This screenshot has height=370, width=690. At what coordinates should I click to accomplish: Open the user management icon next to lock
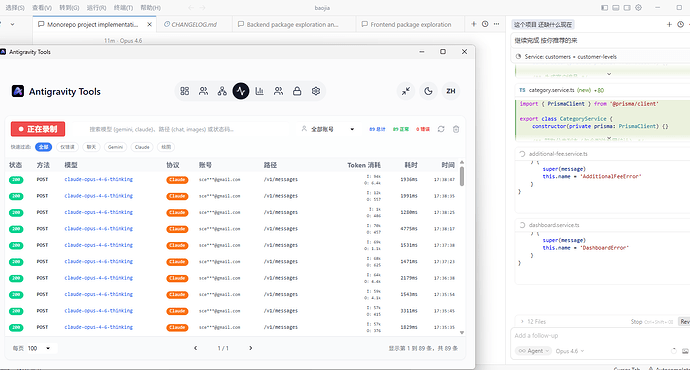279,91
